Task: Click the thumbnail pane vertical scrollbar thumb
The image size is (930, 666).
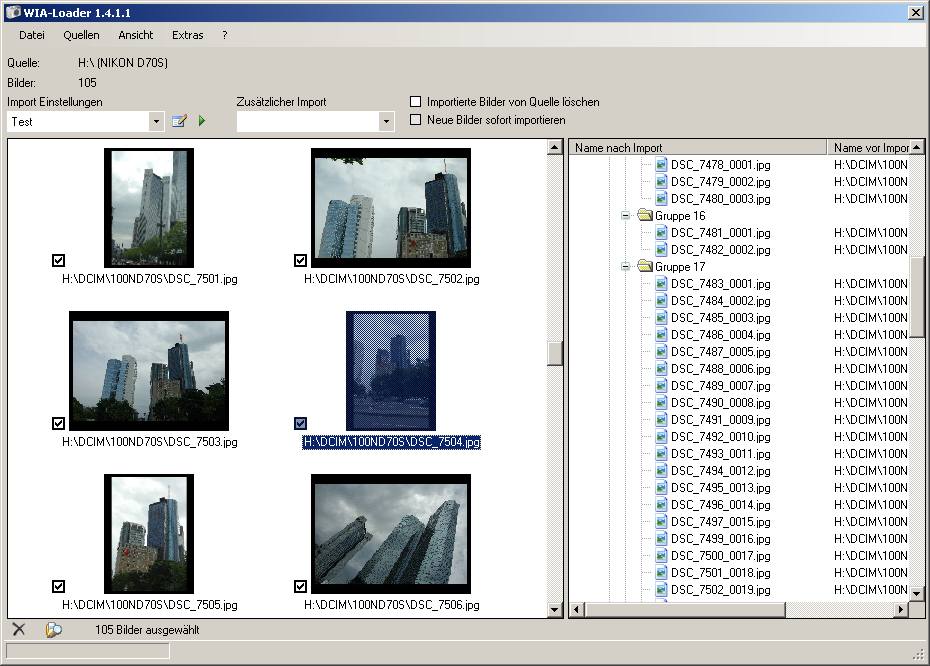Action: (x=555, y=353)
